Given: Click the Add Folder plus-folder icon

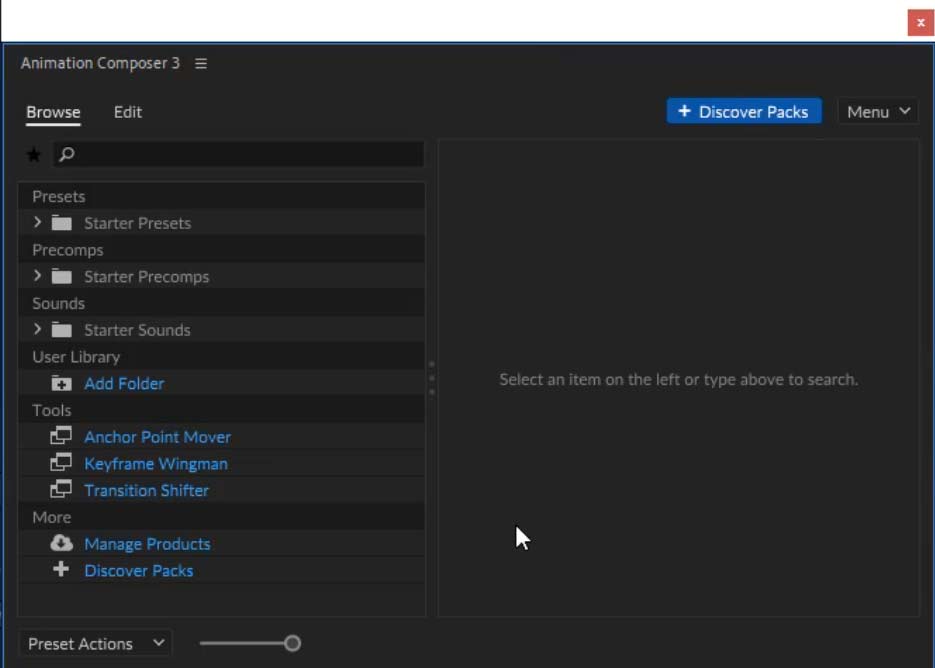Looking at the screenshot, I should click(61, 384).
